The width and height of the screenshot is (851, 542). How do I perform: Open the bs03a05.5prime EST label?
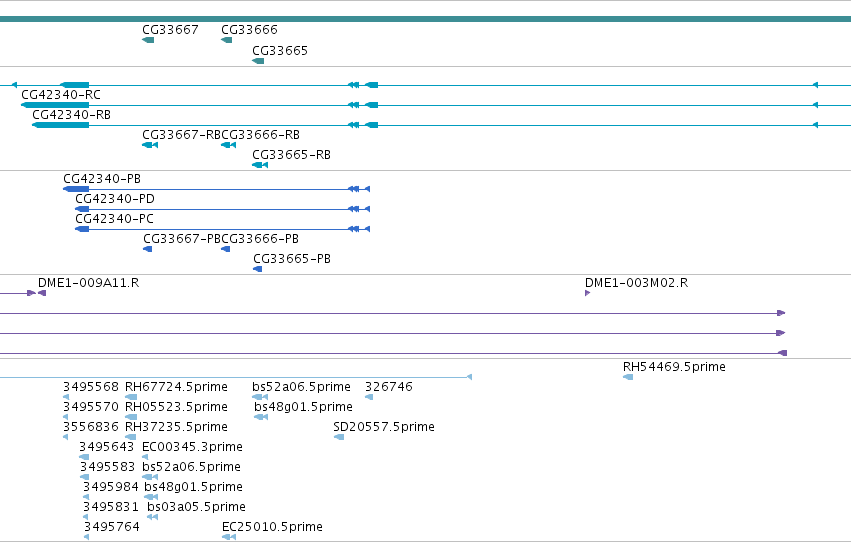[196, 507]
